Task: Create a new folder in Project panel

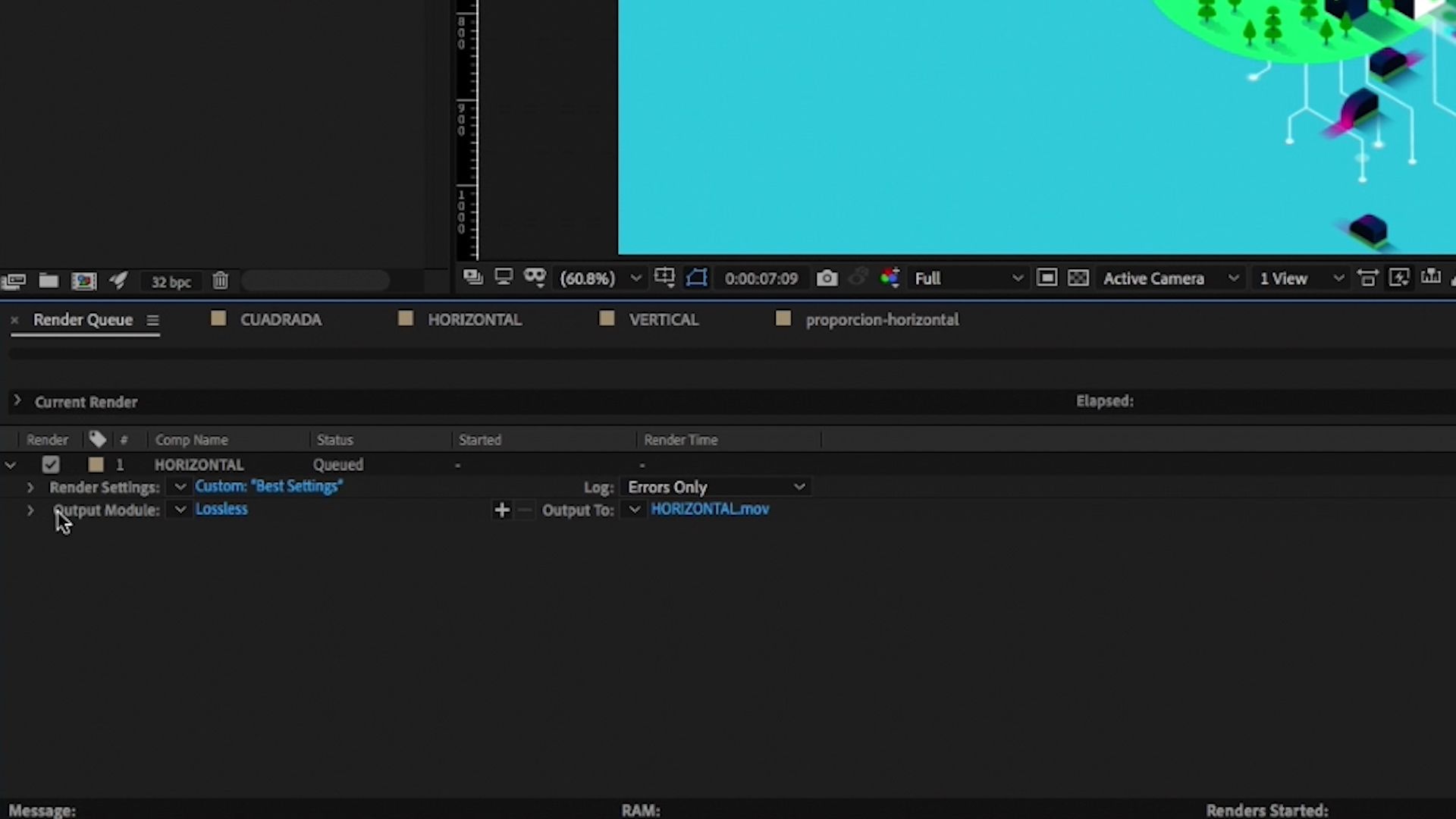Action: click(49, 281)
